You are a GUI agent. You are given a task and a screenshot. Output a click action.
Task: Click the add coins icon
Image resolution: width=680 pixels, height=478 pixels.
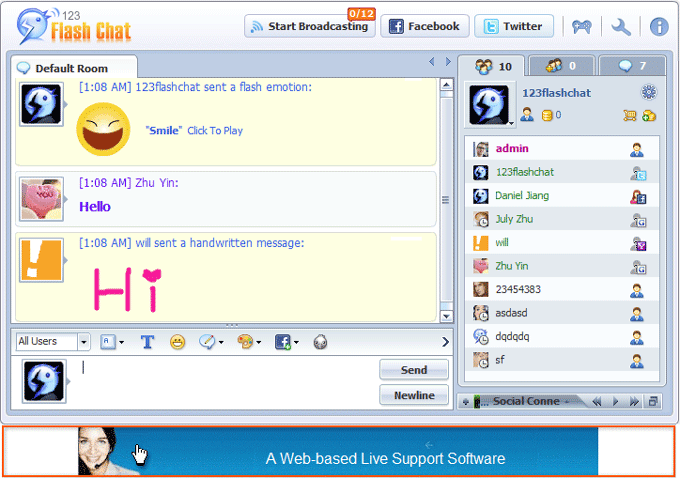[x=649, y=116]
